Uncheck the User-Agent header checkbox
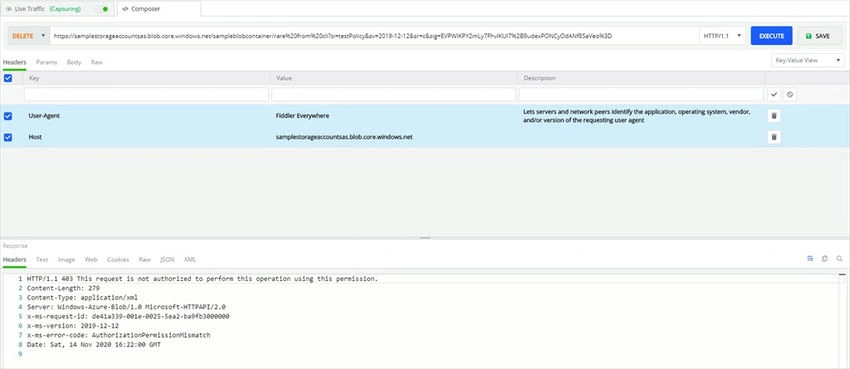 coord(8,116)
